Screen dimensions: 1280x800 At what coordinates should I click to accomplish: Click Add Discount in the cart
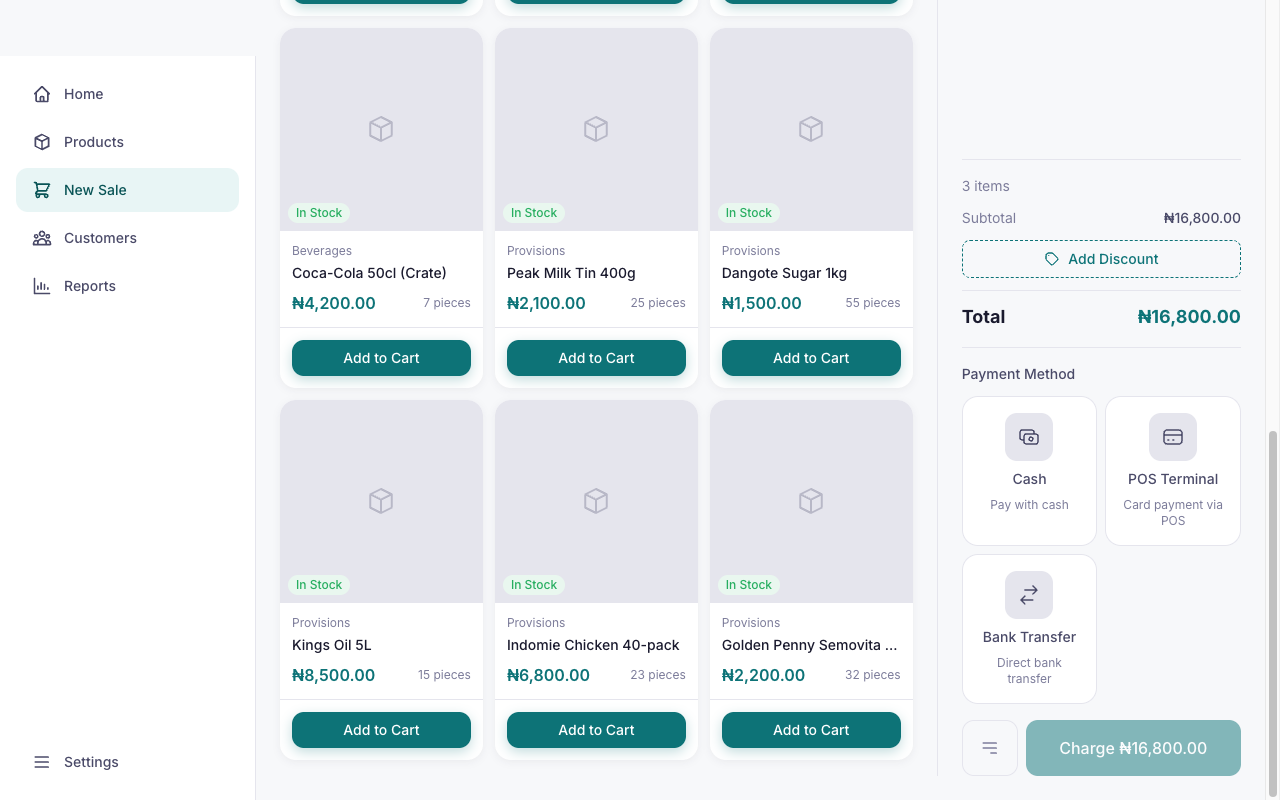[1101, 259]
